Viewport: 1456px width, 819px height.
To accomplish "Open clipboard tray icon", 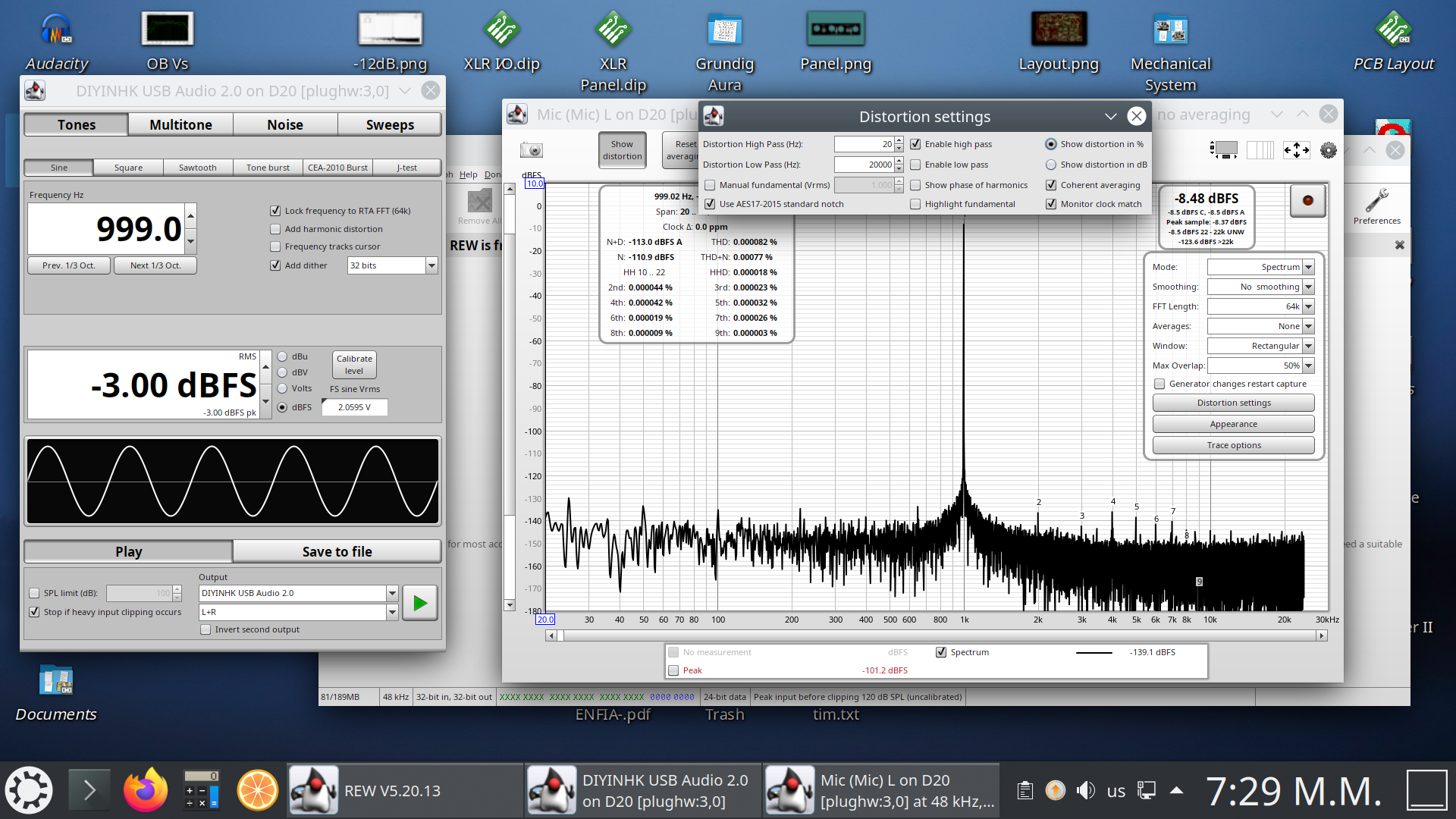I will [1025, 790].
